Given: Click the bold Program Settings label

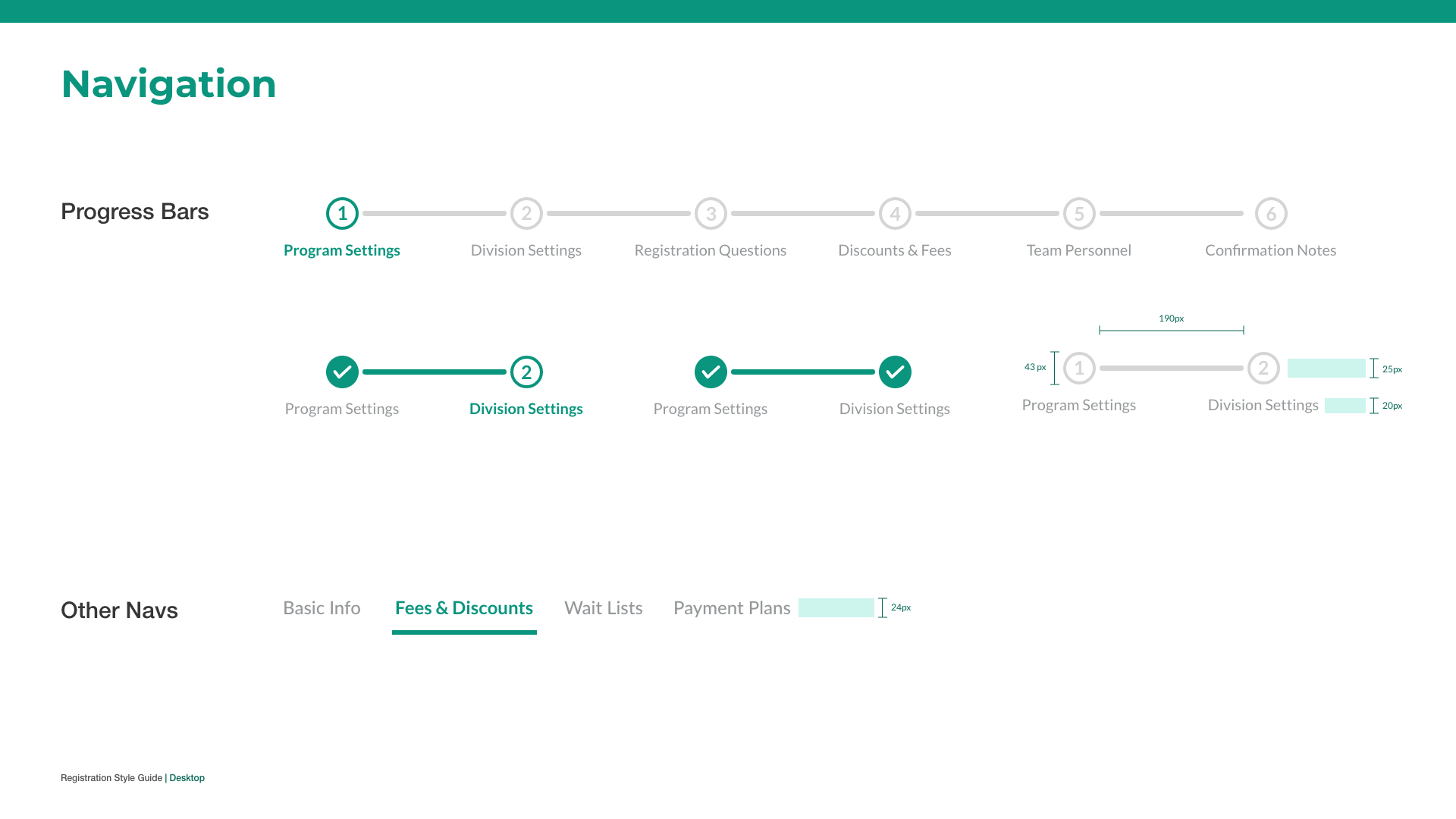Looking at the screenshot, I should pos(342,250).
